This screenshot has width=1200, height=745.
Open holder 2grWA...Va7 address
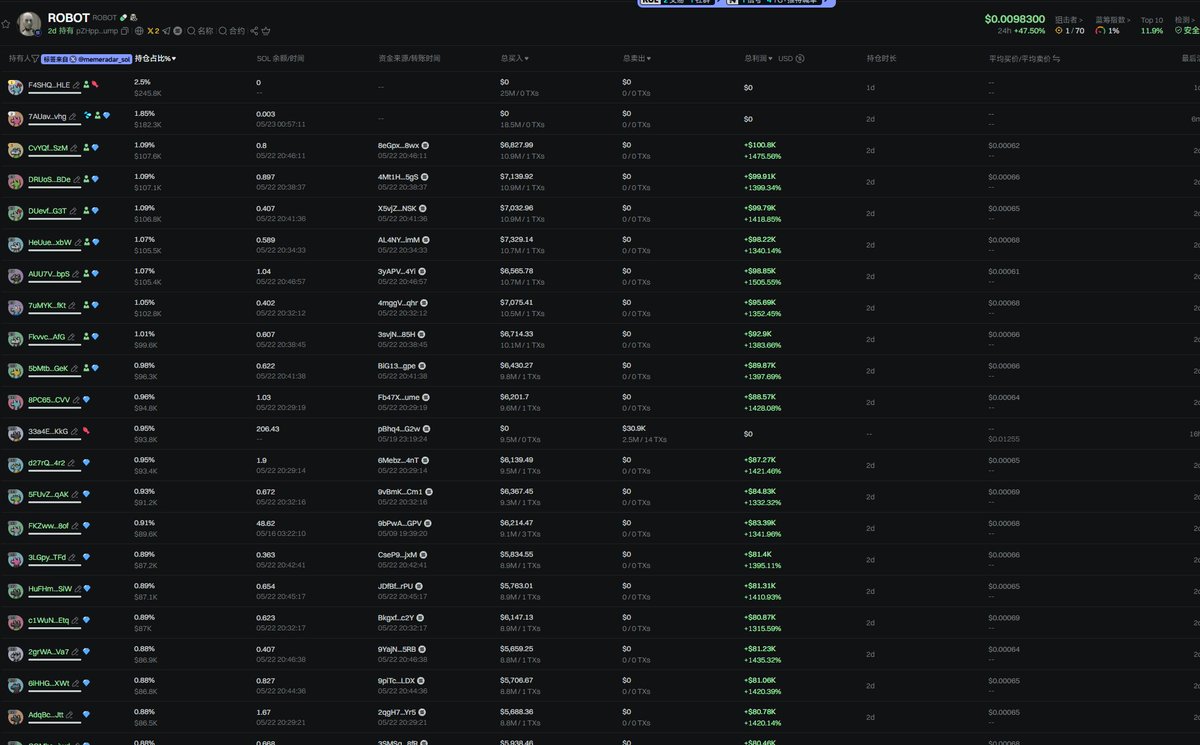coord(48,652)
